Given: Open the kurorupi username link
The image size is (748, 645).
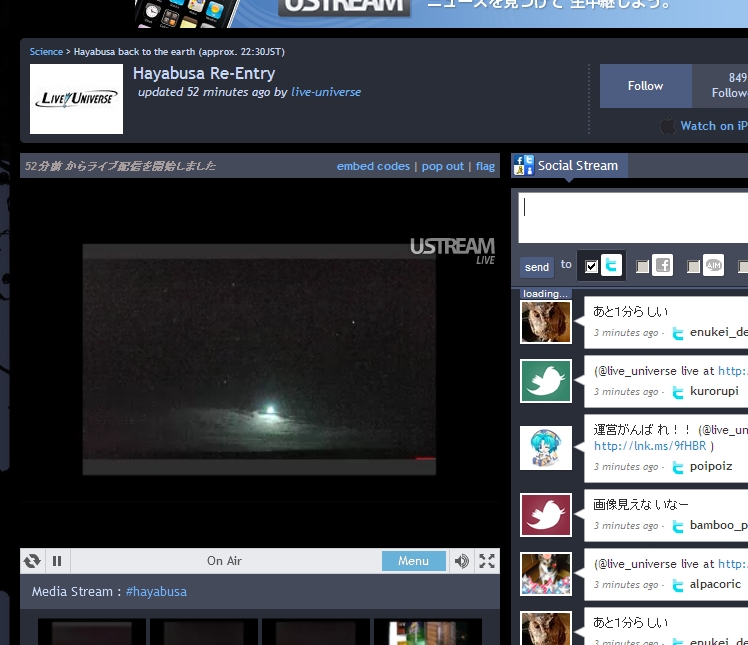Looking at the screenshot, I should [x=714, y=391].
